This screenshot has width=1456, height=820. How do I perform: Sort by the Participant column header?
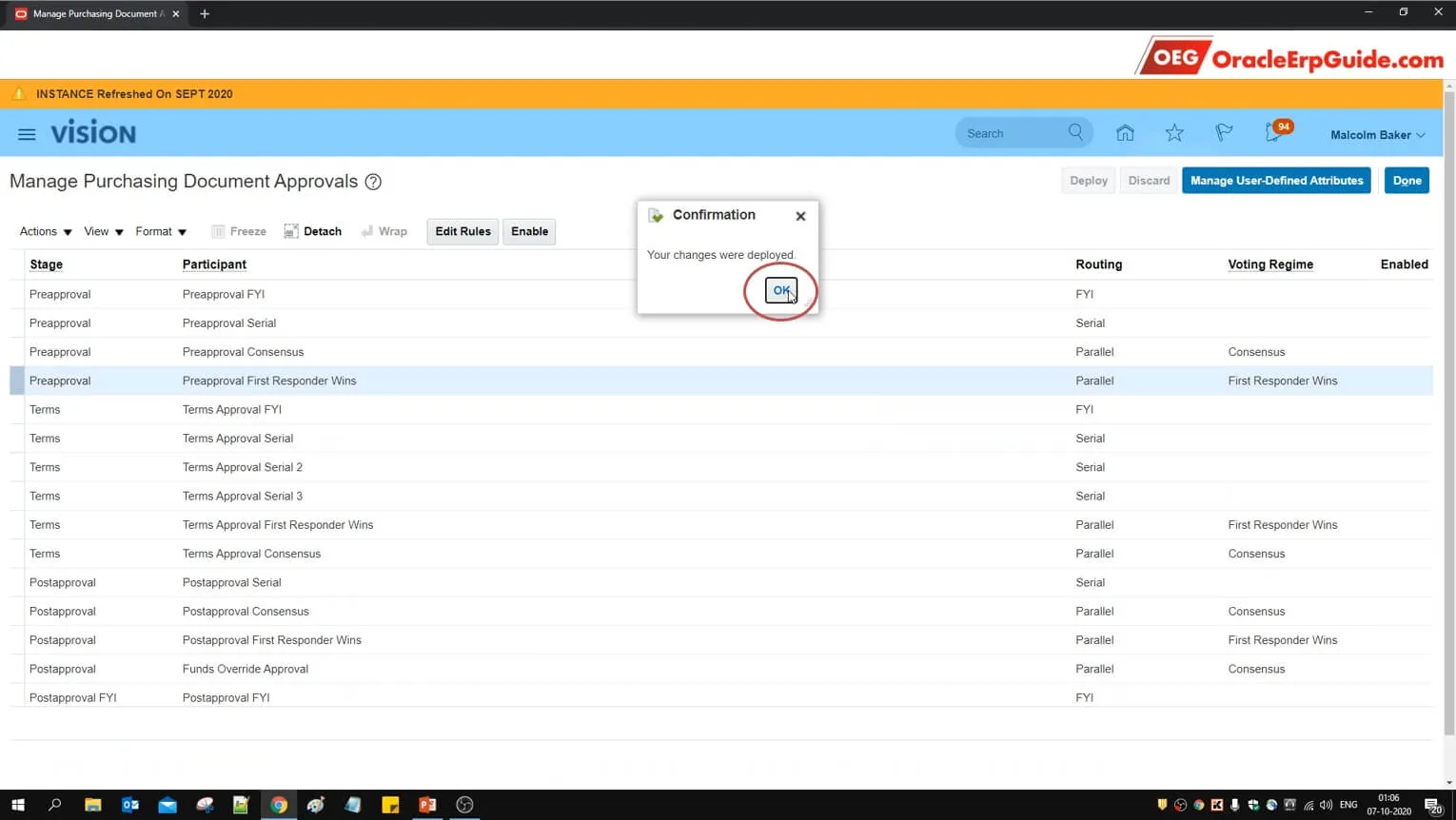tap(214, 264)
